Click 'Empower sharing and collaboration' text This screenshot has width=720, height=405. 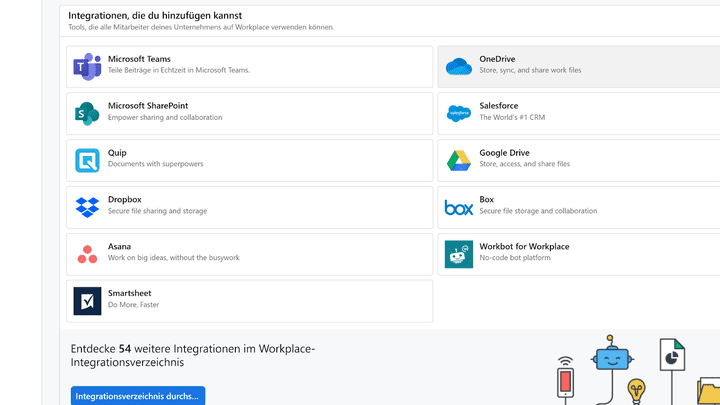click(x=165, y=117)
